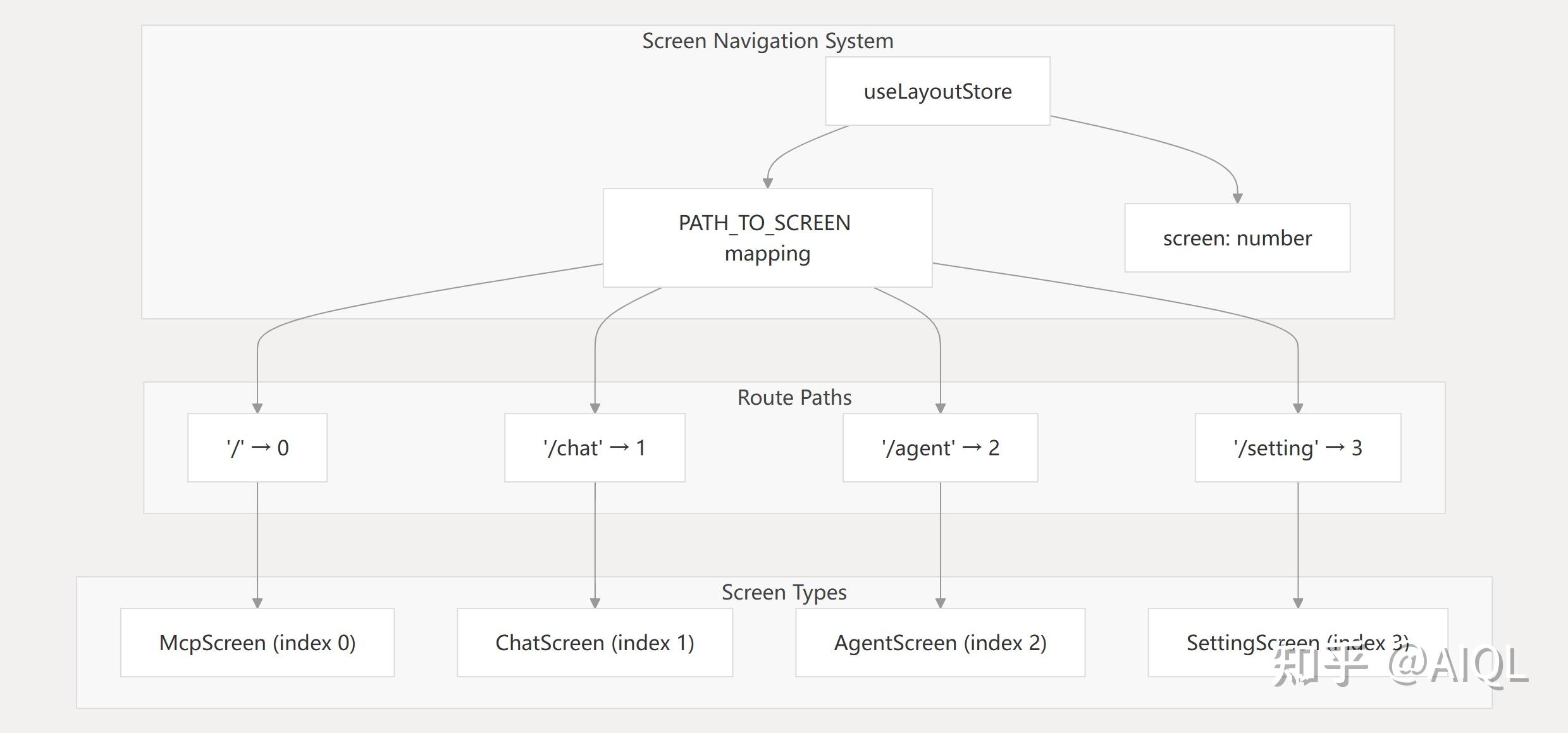Select the McpScreen (index 0) node
1568x733 pixels.
tap(257, 643)
